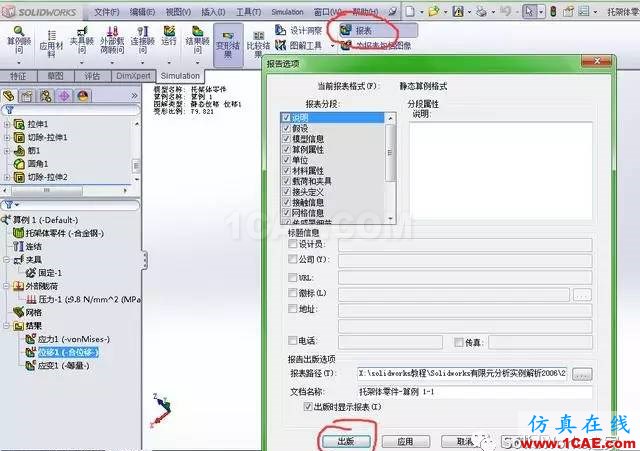
Task: Click the 应用 apply button
Action: pos(405,441)
